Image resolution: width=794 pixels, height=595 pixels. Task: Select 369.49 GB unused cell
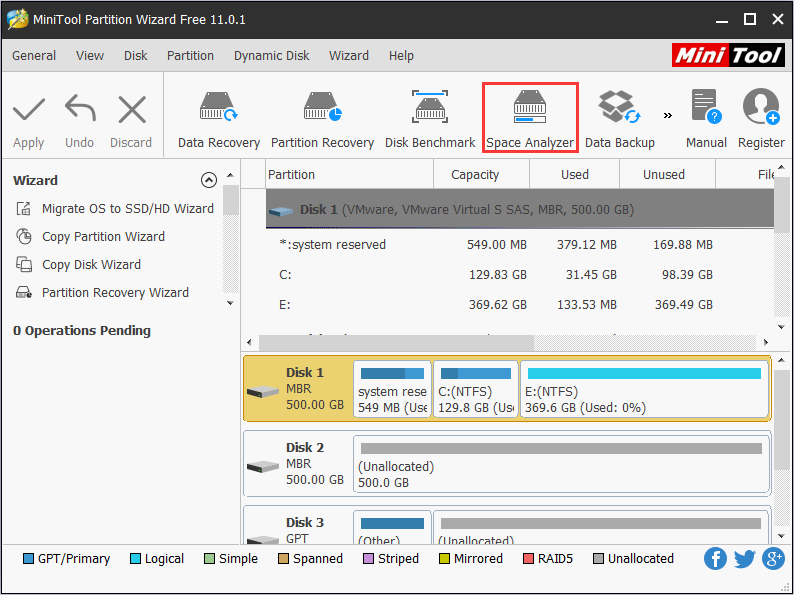coord(684,304)
